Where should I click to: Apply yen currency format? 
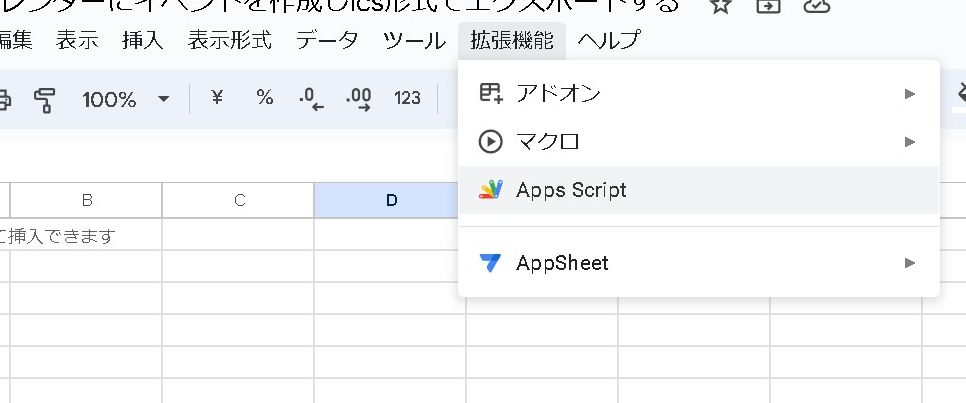click(x=216, y=98)
